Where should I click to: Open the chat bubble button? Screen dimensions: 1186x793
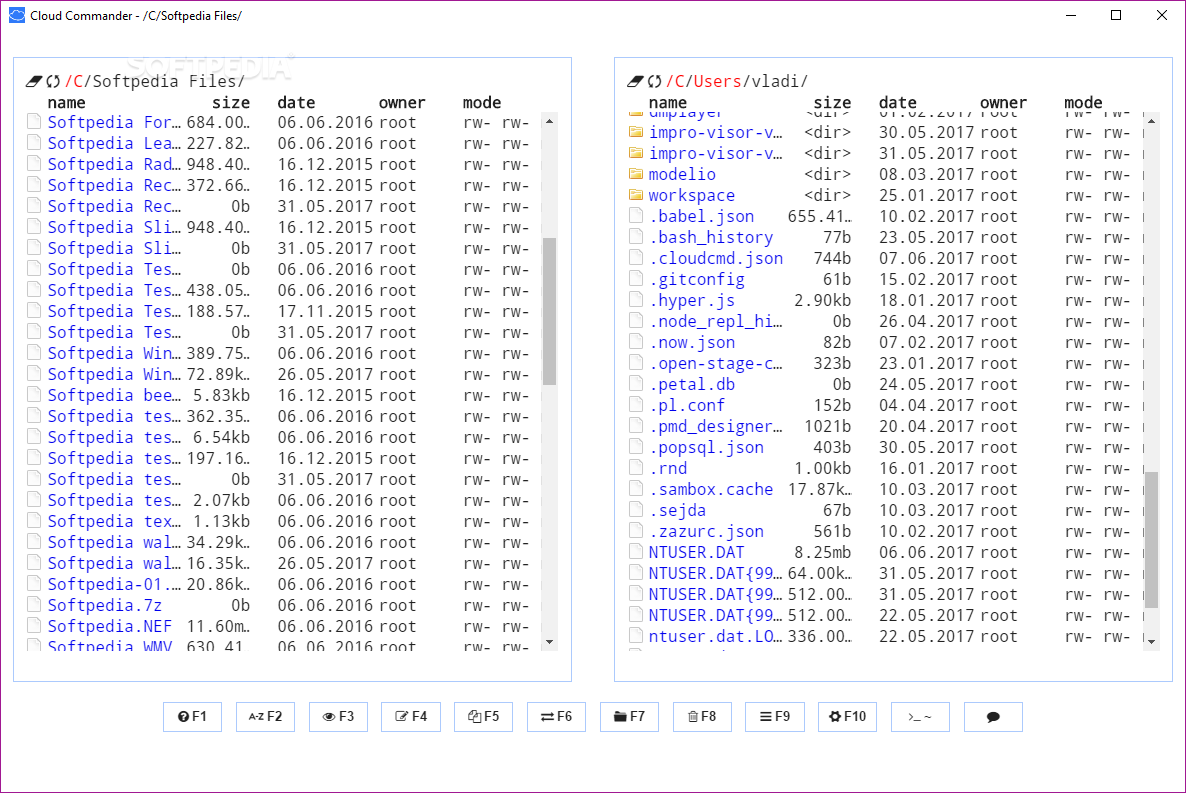coord(993,717)
